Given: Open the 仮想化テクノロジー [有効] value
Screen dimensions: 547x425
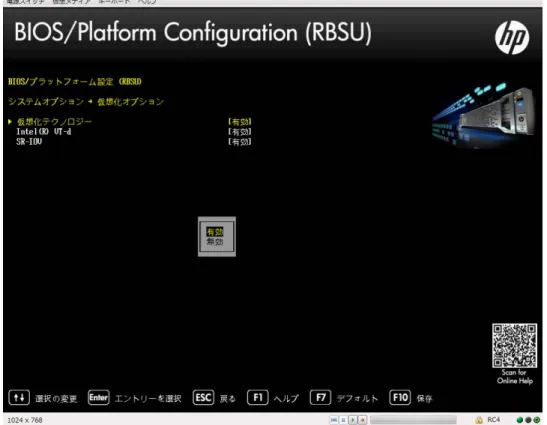Looking at the screenshot, I should [x=240, y=122].
